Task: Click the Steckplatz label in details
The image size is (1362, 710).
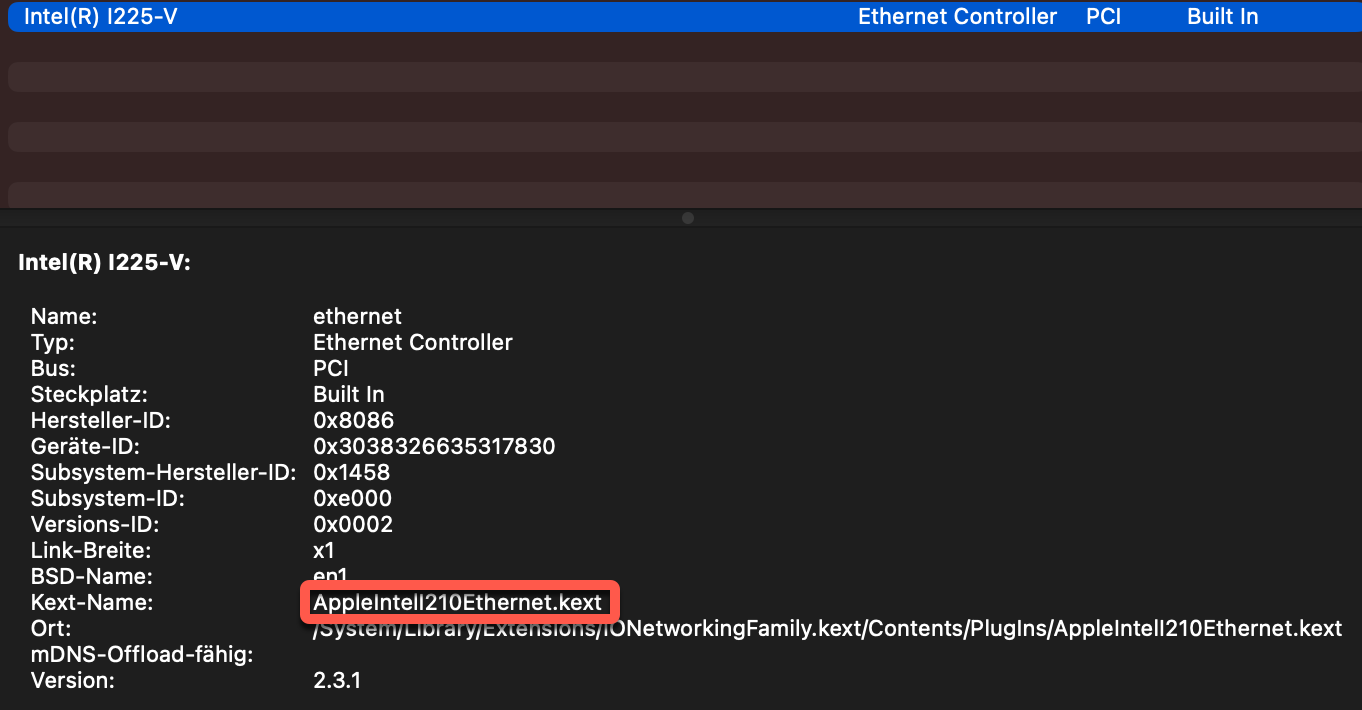Action: (x=89, y=394)
